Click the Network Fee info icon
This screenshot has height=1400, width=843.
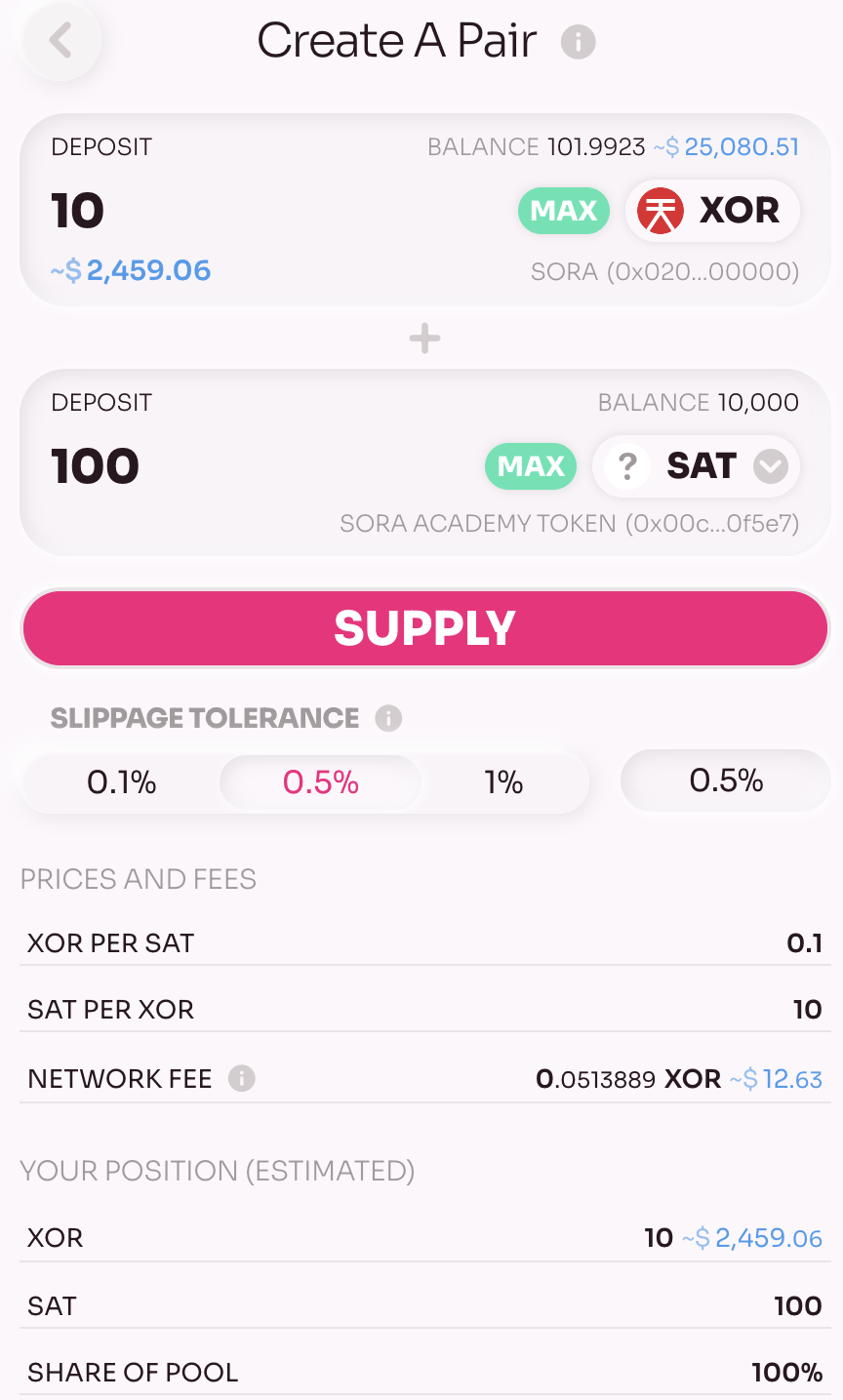tap(241, 1078)
